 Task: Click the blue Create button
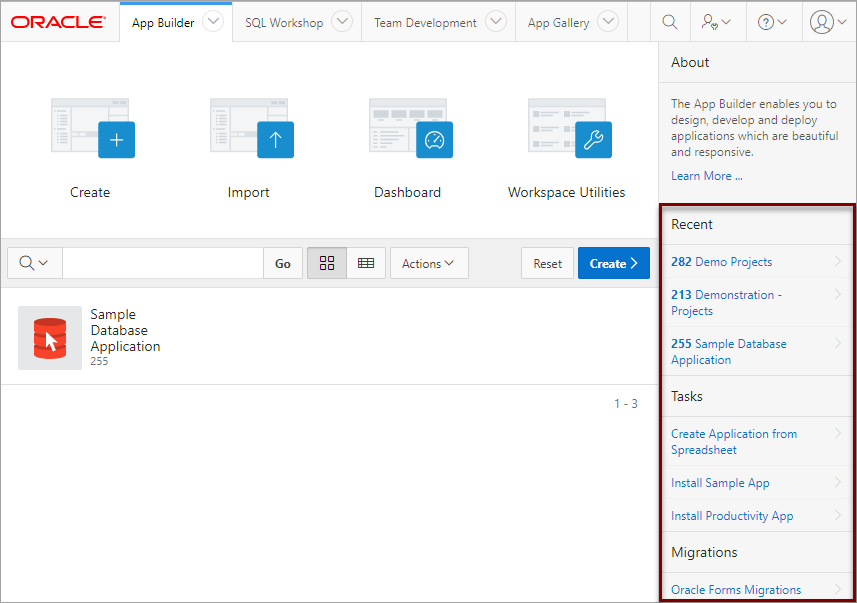(x=614, y=263)
